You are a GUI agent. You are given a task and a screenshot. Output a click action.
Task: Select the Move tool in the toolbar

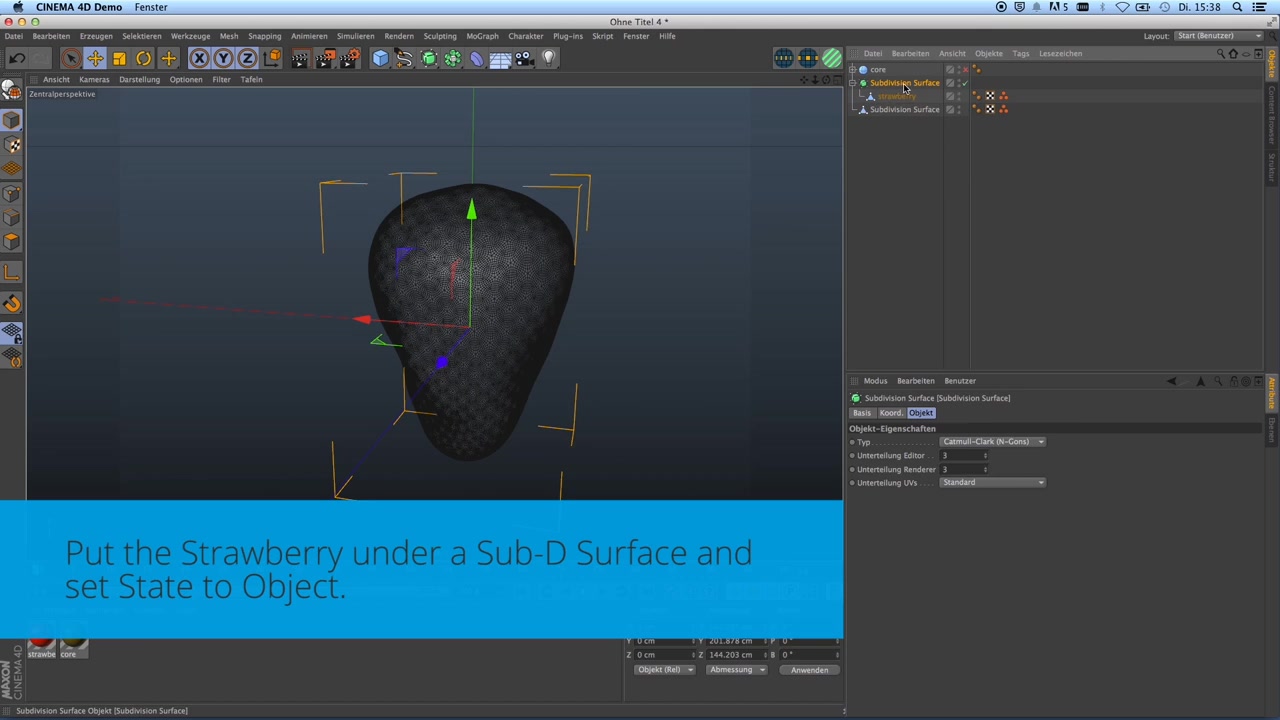(x=95, y=58)
